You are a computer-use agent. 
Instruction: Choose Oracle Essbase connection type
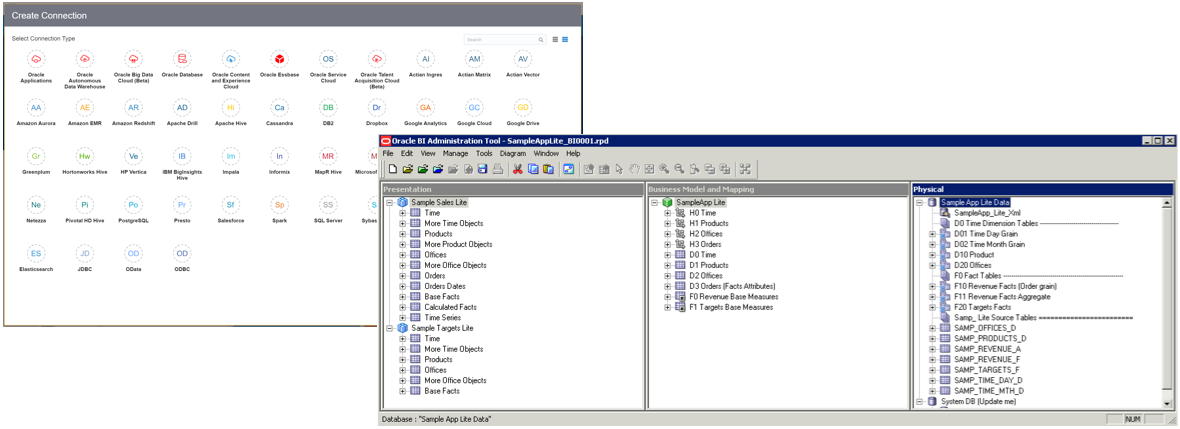point(279,59)
